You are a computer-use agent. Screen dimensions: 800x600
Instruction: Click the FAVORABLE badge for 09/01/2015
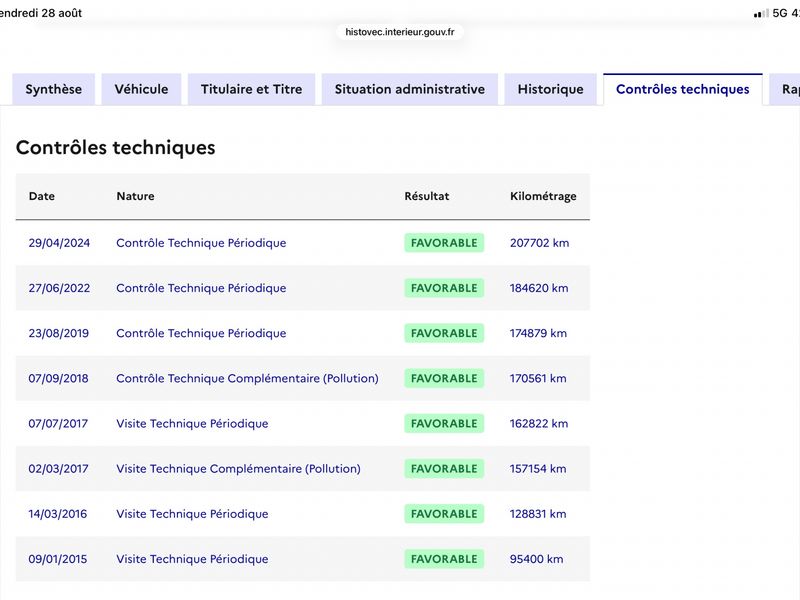coord(444,559)
